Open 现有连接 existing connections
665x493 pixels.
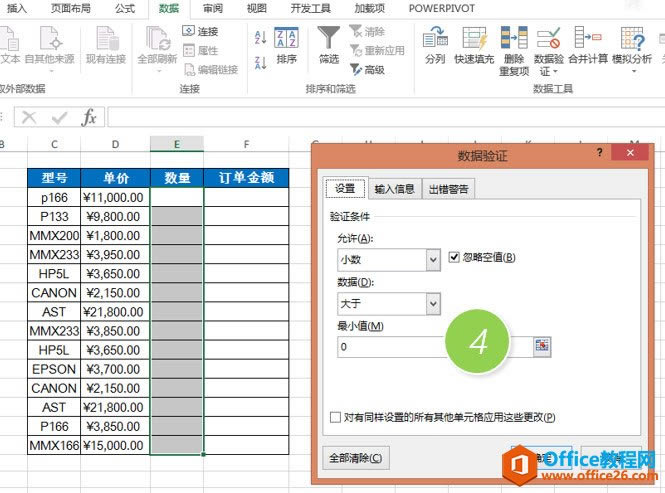[x=106, y=45]
